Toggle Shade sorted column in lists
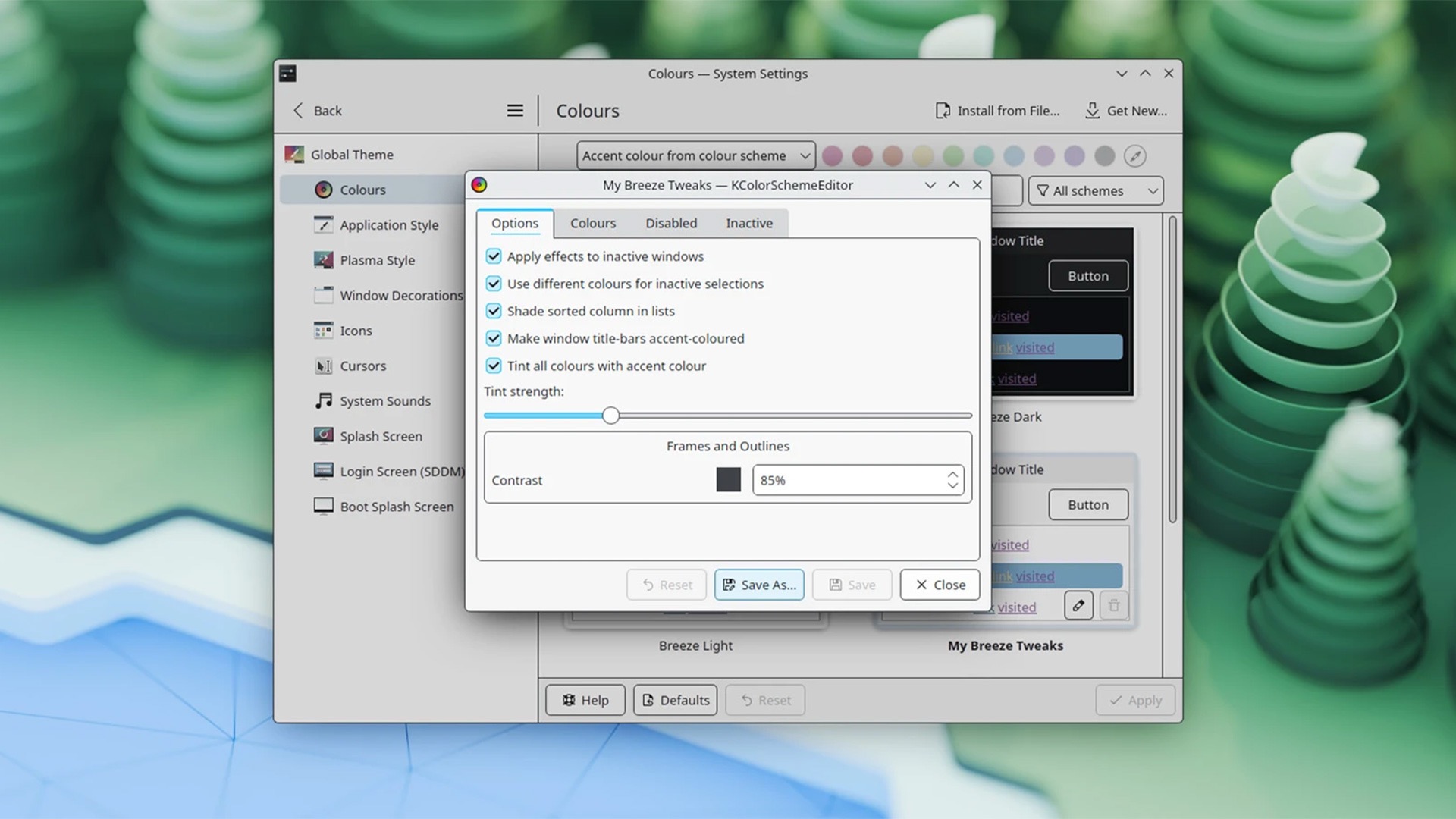The image size is (1456, 819). (494, 311)
